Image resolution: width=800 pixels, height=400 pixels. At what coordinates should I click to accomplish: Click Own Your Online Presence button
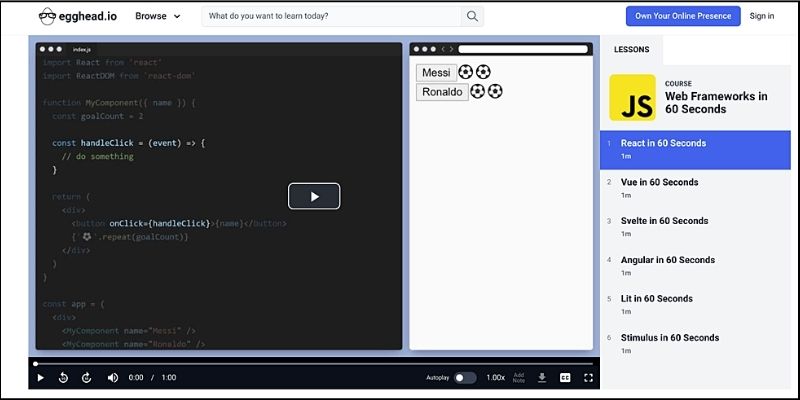683,16
